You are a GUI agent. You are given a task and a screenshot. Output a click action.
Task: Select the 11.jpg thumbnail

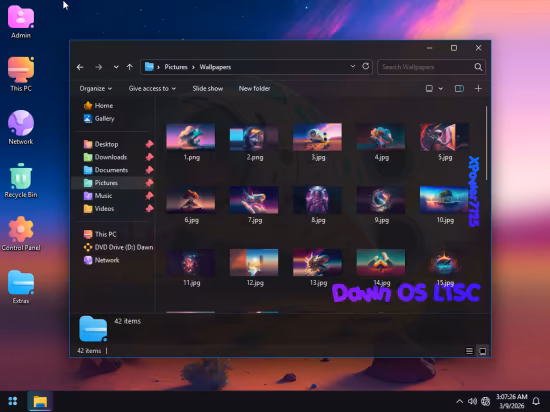tap(190, 263)
